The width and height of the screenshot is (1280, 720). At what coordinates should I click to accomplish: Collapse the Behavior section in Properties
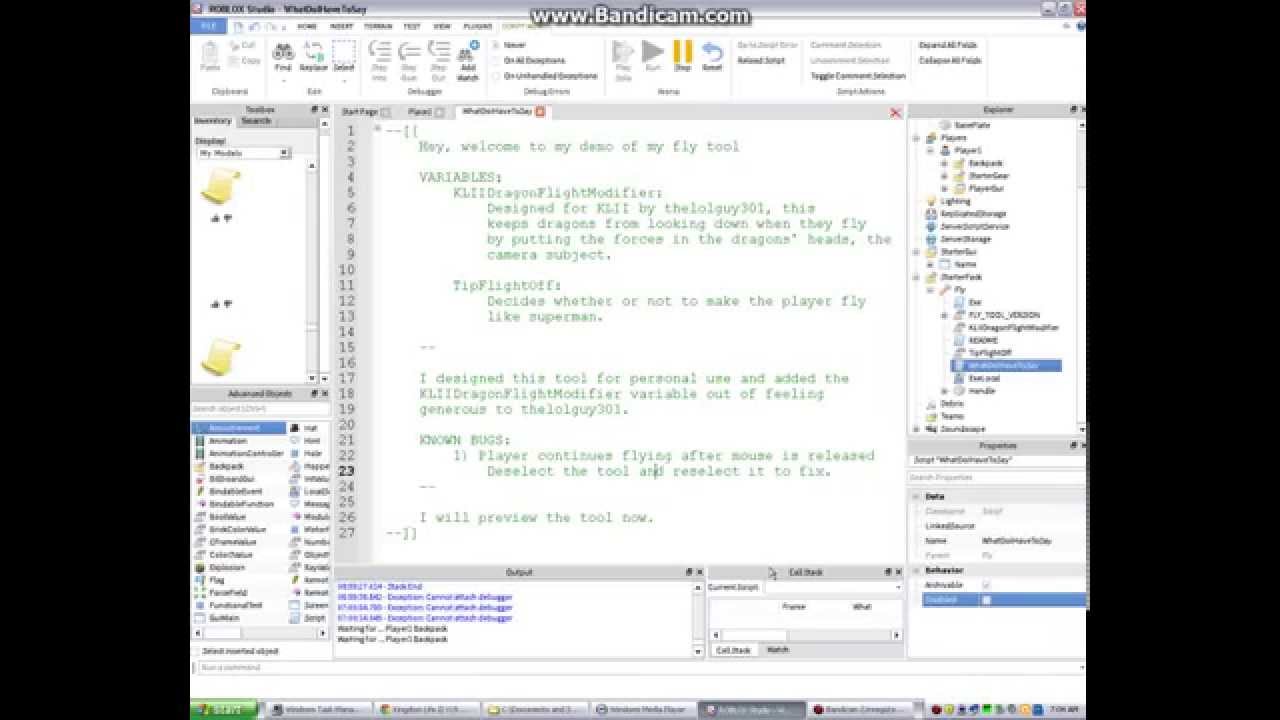tap(915, 570)
